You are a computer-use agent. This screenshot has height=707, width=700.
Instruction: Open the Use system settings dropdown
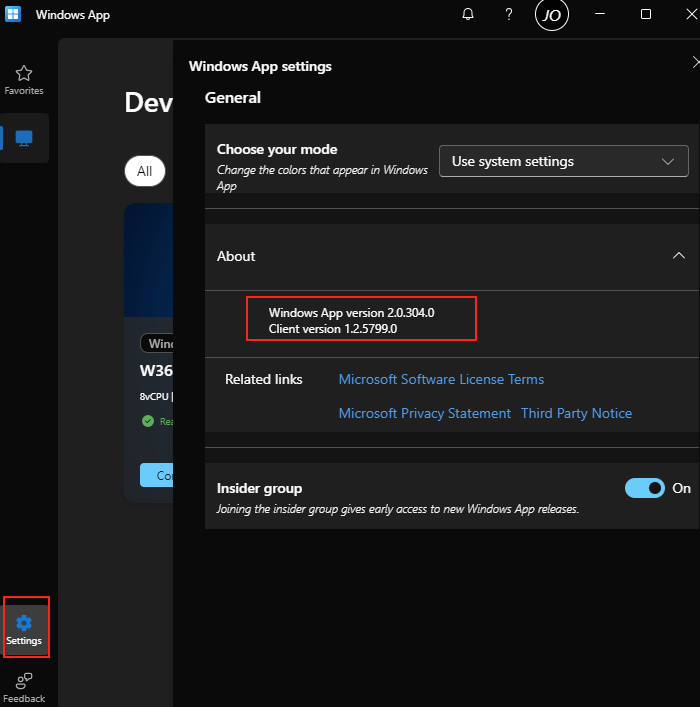564,161
